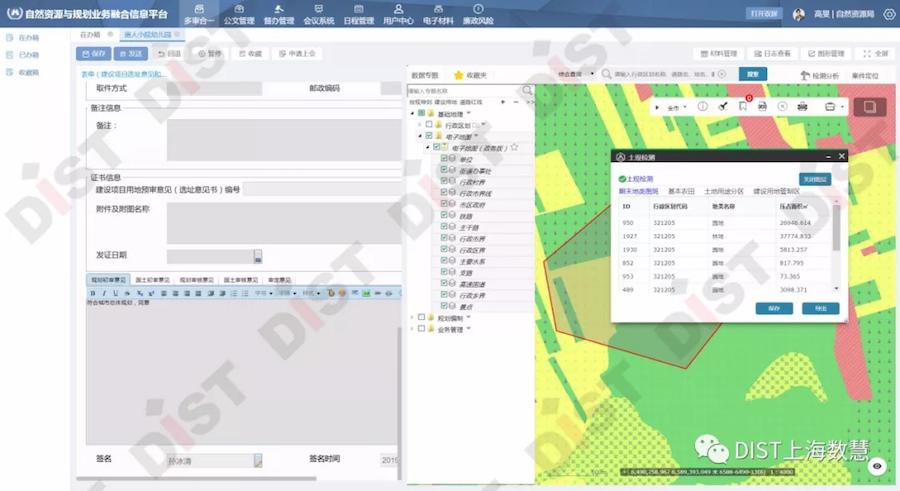Click the blue search button beside map search
900x491 pixels.
point(752,74)
